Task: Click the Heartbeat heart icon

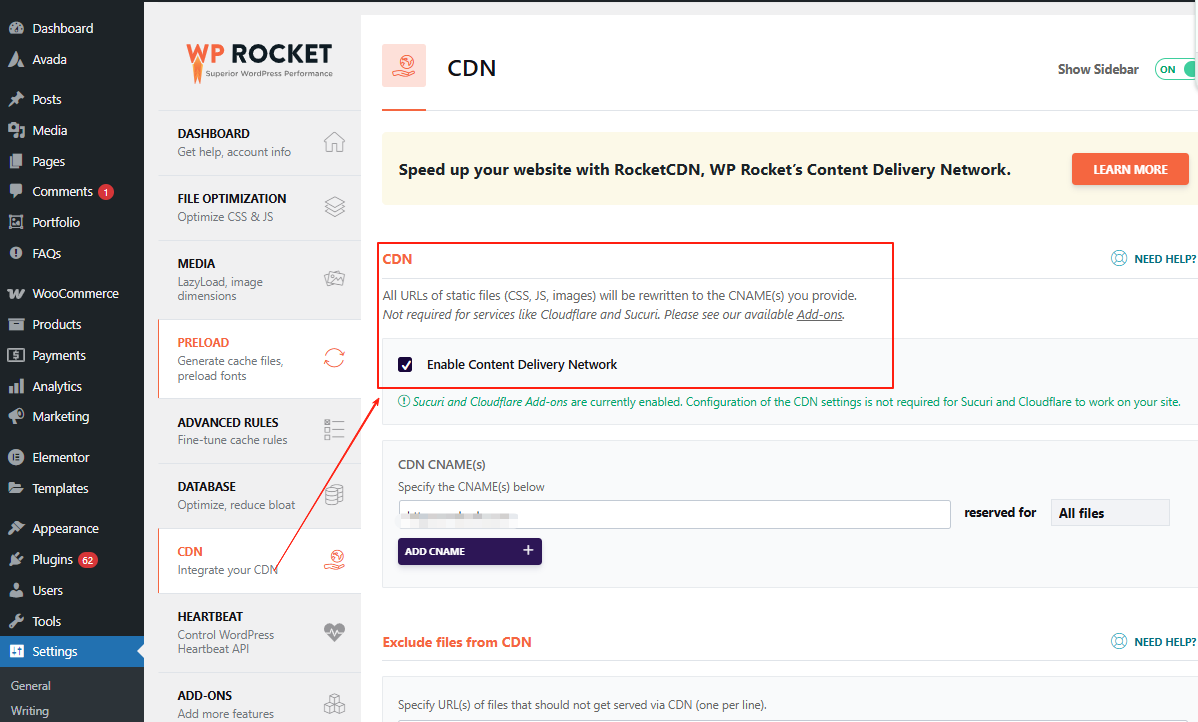Action: (334, 632)
